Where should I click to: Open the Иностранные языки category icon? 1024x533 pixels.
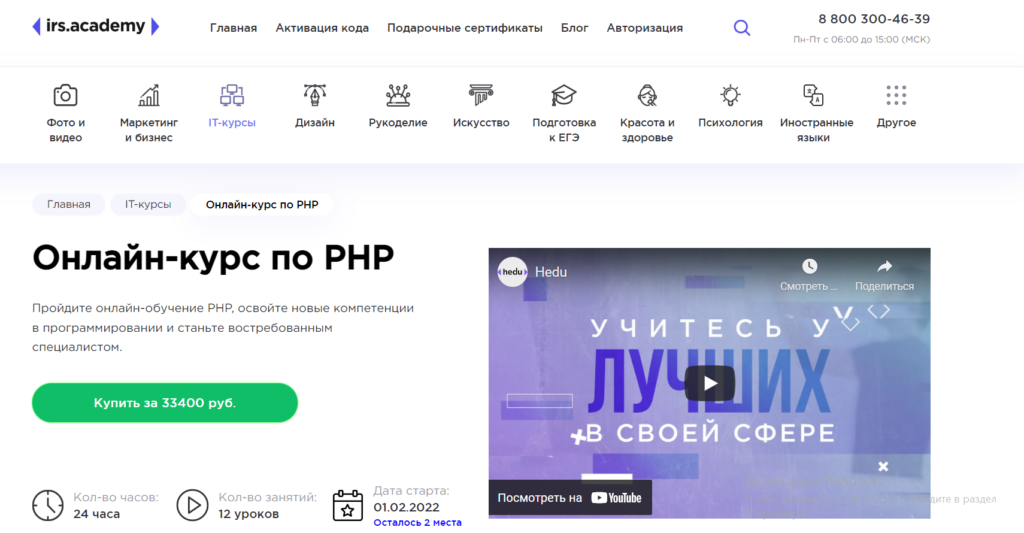[x=813, y=95]
